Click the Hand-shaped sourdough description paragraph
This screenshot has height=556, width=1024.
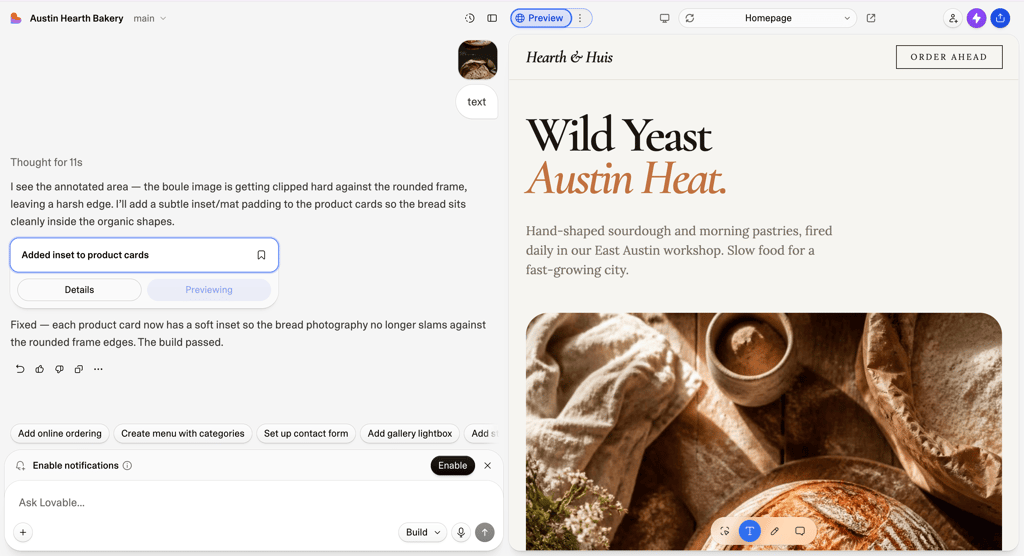[x=679, y=250]
